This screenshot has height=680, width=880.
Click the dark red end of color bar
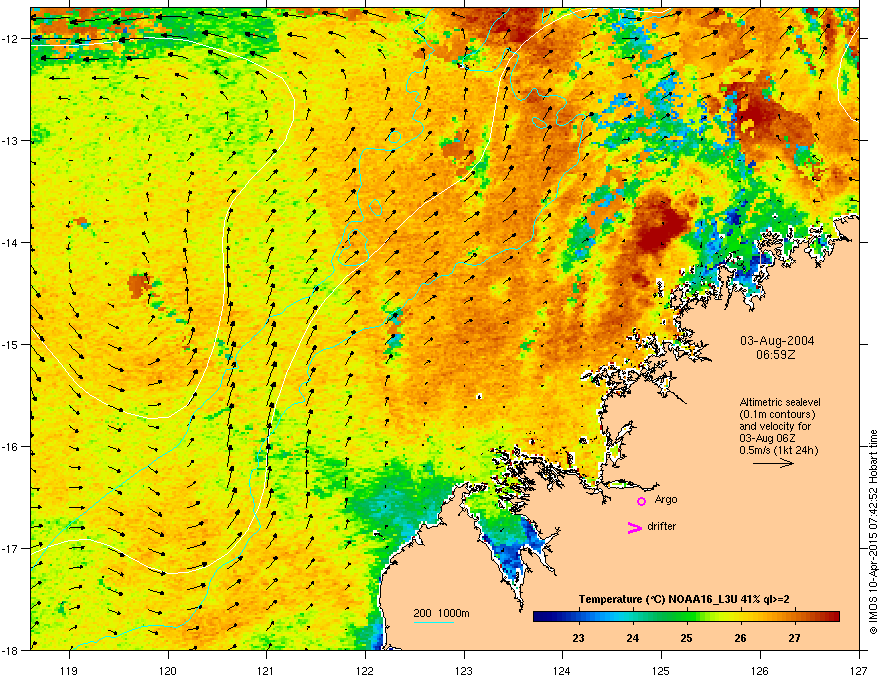[833, 616]
